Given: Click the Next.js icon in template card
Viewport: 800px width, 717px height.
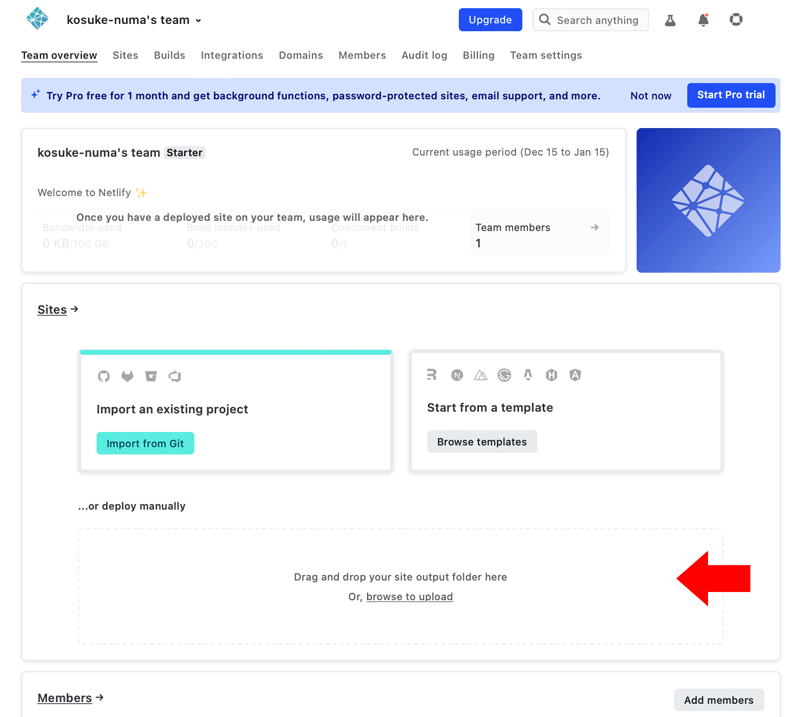Looking at the screenshot, I should click(x=457, y=375).
